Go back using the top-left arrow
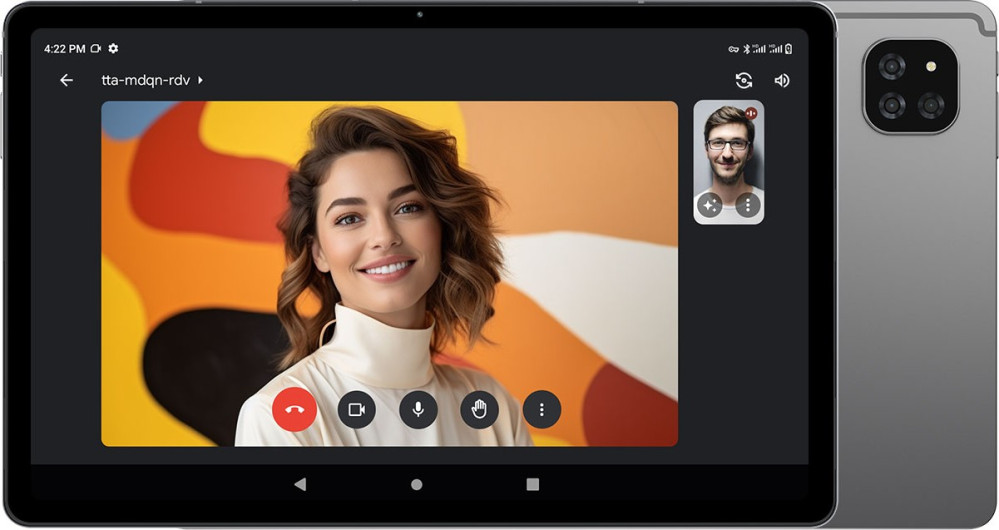The width and height of the screenshot is (999, 530). point(66,81)
